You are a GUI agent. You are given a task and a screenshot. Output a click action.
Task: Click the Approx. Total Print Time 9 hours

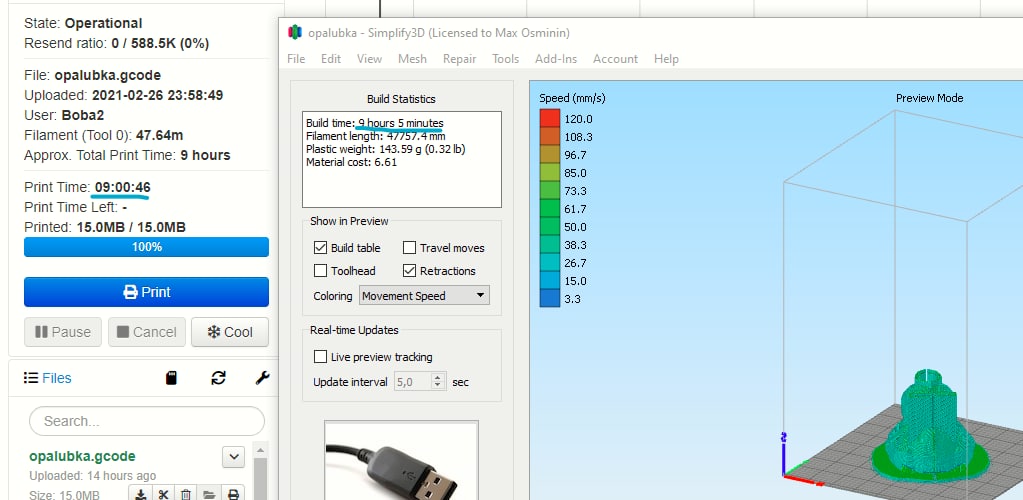coord(127,155)
